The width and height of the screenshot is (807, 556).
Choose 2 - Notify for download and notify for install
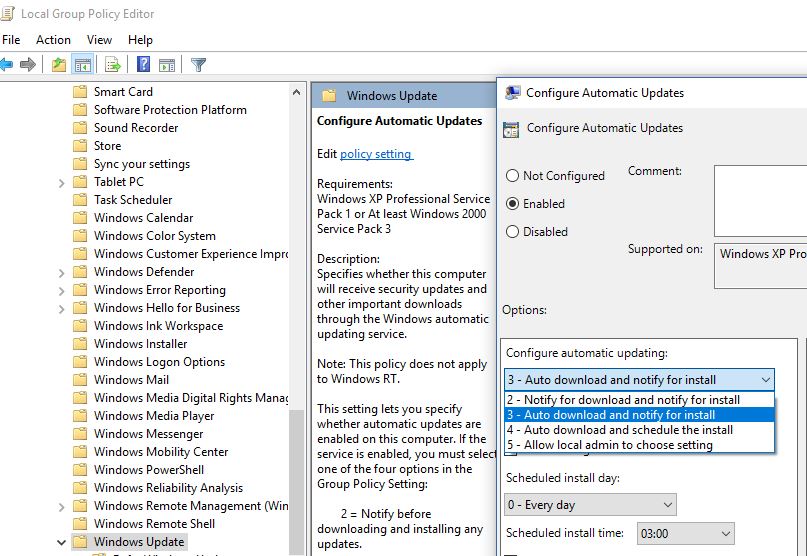pyautogui.click(x=639, y=399)
